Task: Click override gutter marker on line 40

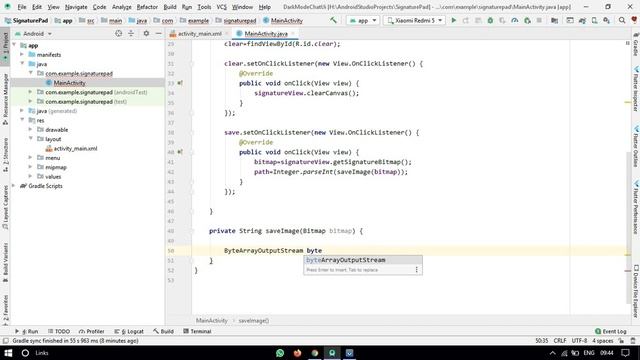Action: pos(180,152)
